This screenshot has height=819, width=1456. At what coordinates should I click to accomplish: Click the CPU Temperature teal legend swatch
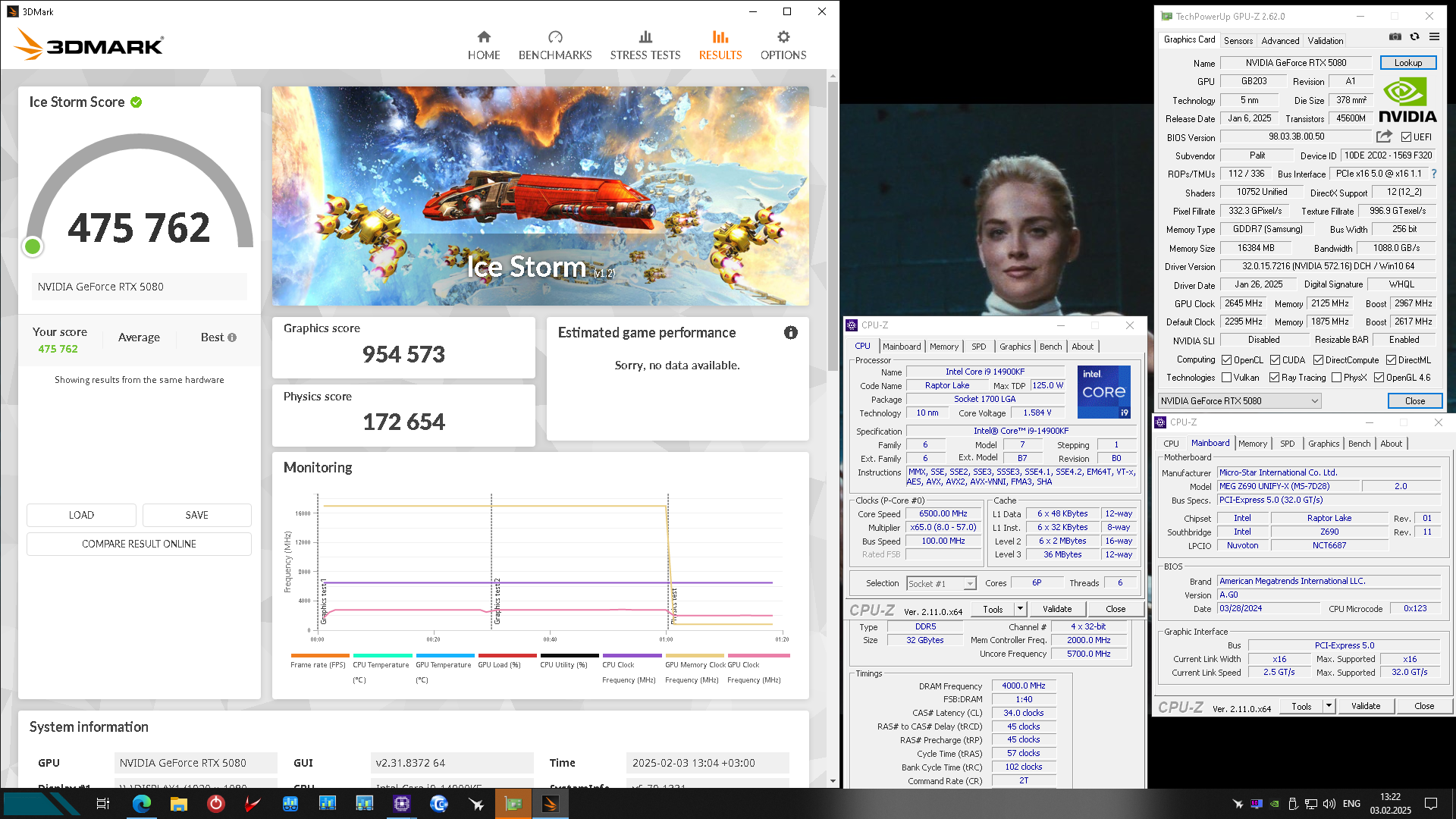(382, 655)
